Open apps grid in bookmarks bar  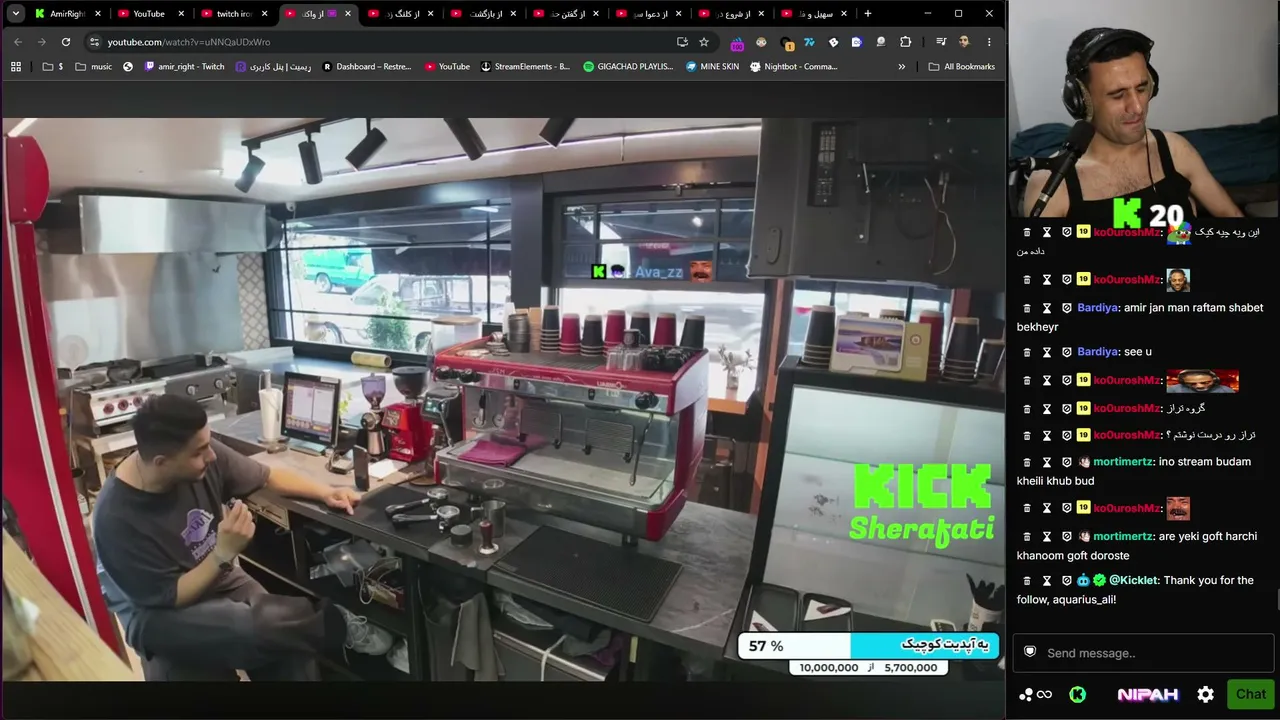16,67
